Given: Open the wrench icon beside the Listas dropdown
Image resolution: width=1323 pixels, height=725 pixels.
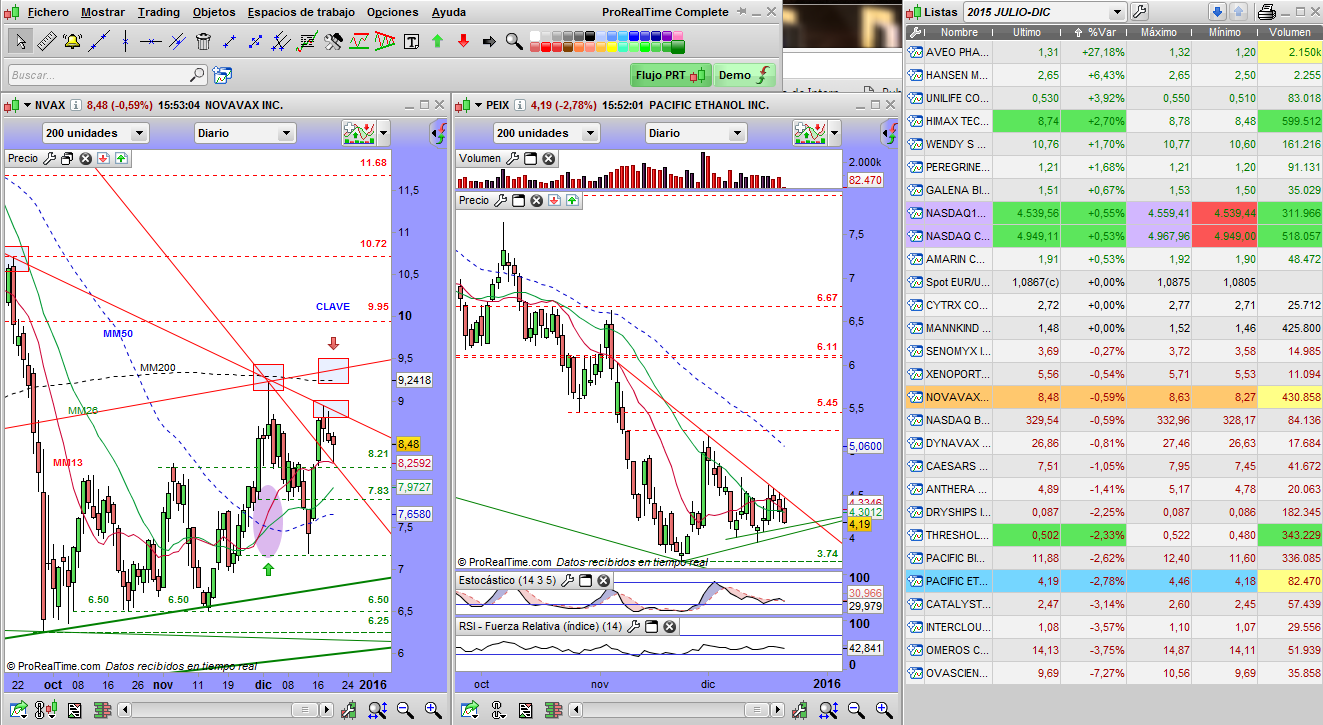Looking at the screenshot, I should pos(1139,12).
